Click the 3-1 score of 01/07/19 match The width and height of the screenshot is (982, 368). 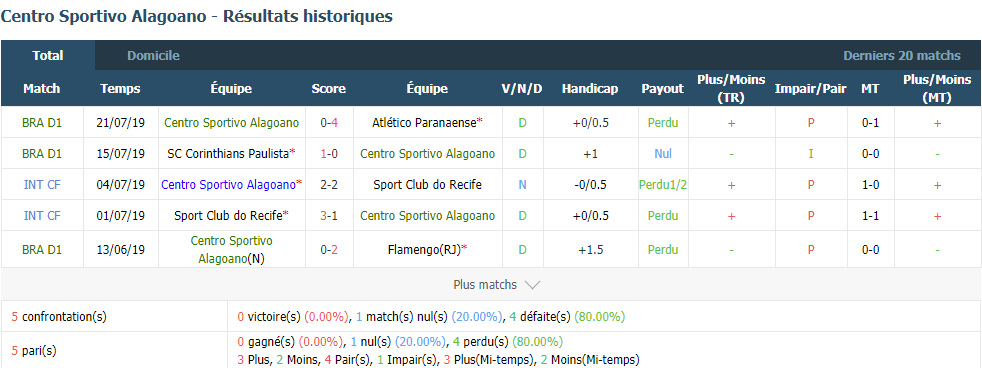(329, 215)
